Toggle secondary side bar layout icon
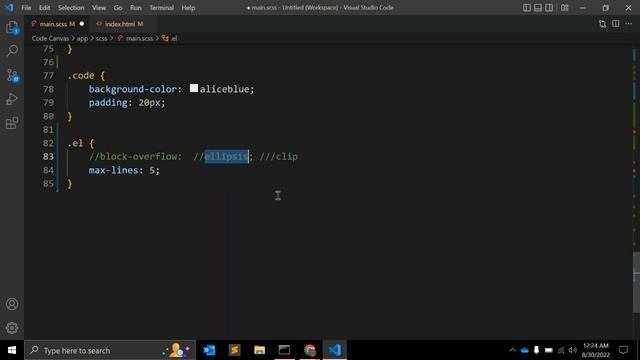The image size is (640, 360). pyautogui.click(x=549, y=8)
